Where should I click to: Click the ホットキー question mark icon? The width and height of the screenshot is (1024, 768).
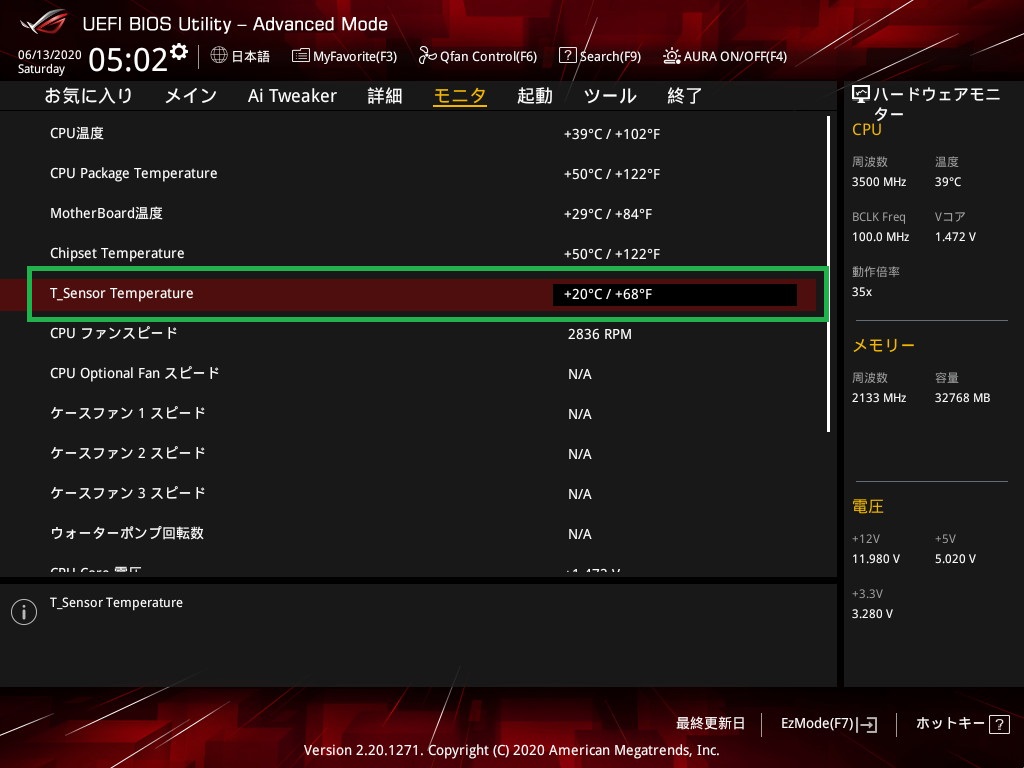point(999,724)
